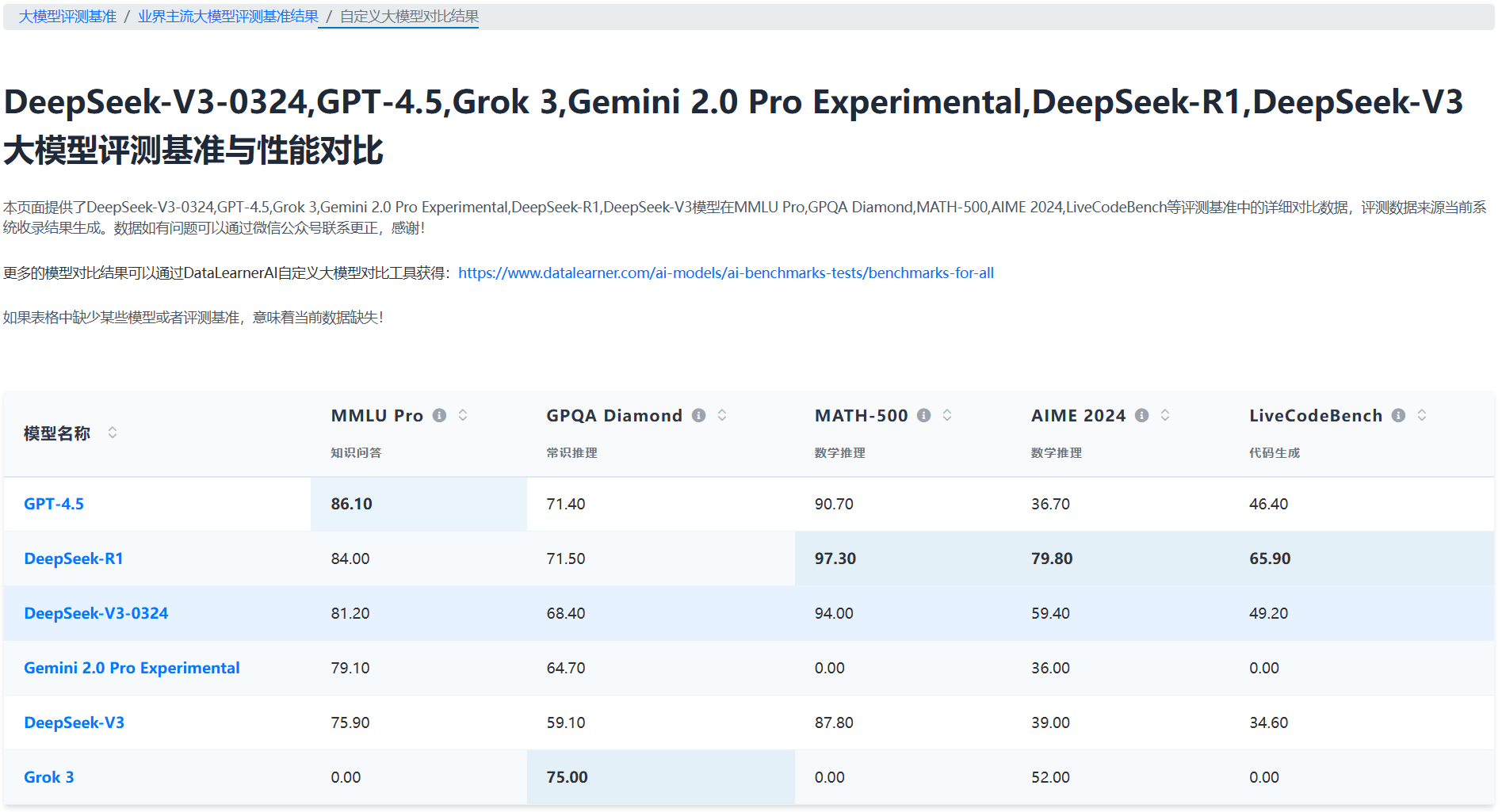1502x812 pixels.
Task: Click 知识问答 subtitle under MMLU Pro
Action: click(356, 453)
